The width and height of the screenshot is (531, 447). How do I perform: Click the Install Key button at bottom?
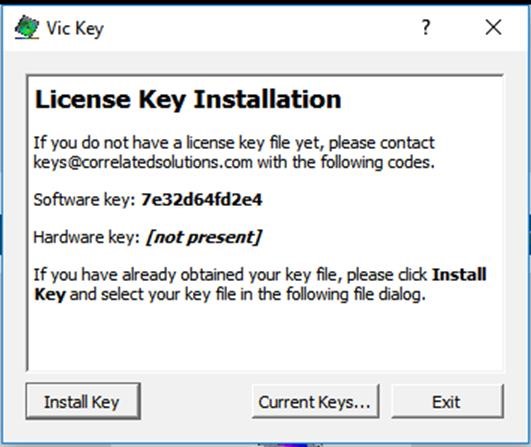(83, 402)
